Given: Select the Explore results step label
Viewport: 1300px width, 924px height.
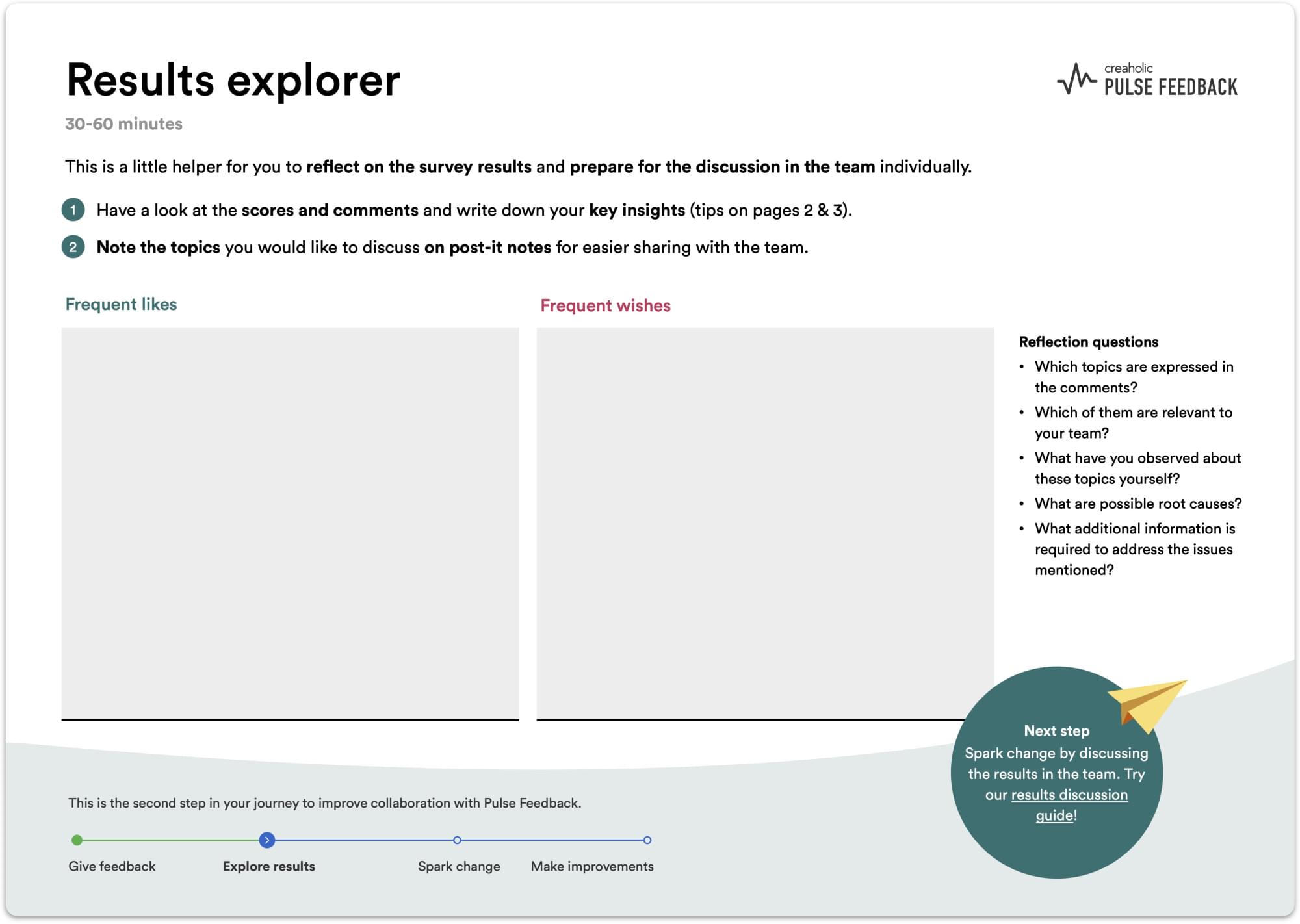Looking at the screenshot, I should (268, 867).
